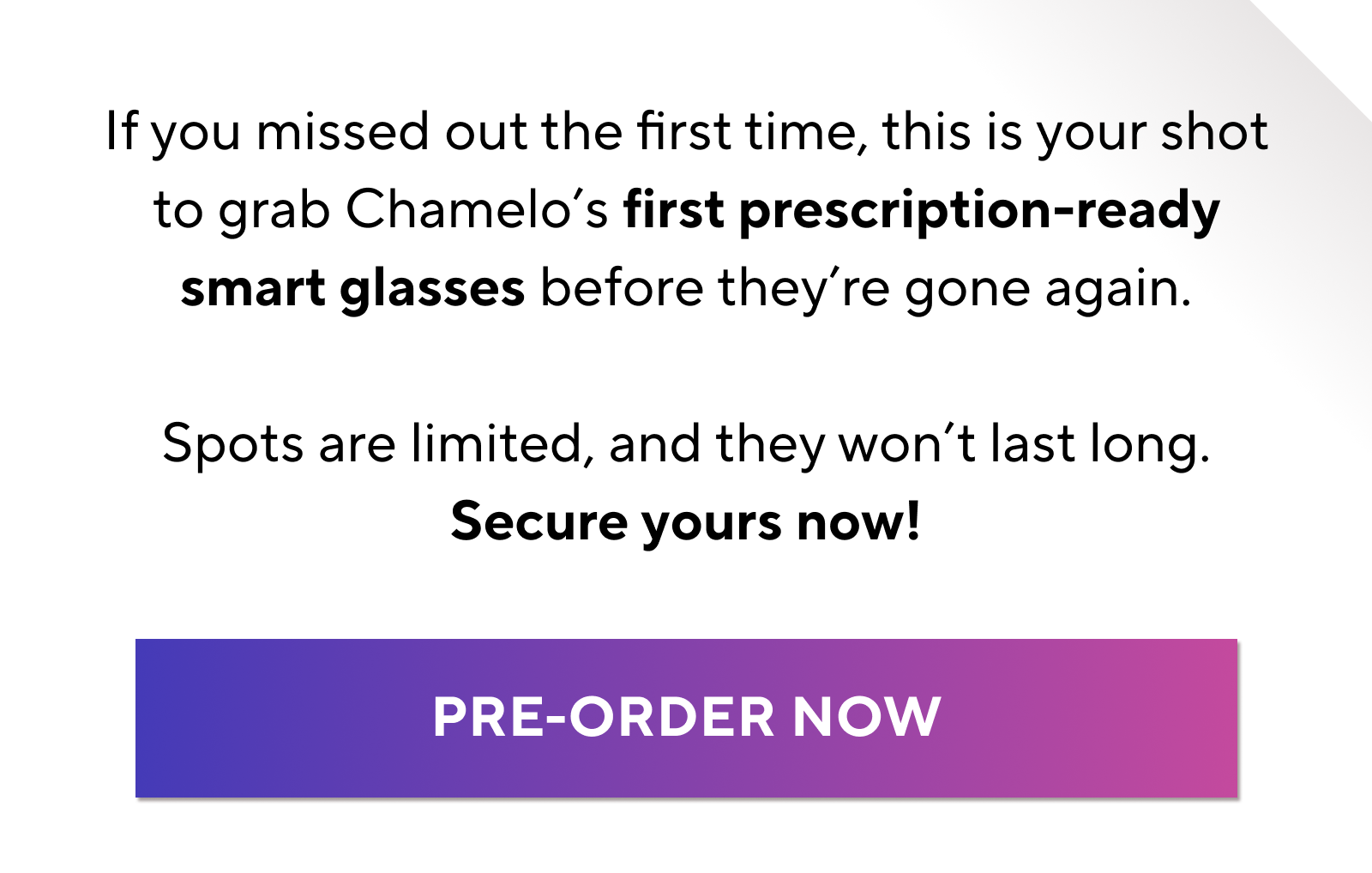Click the word 'NOW' on the gradient button
1372x873 pixels.
[867, 718]
